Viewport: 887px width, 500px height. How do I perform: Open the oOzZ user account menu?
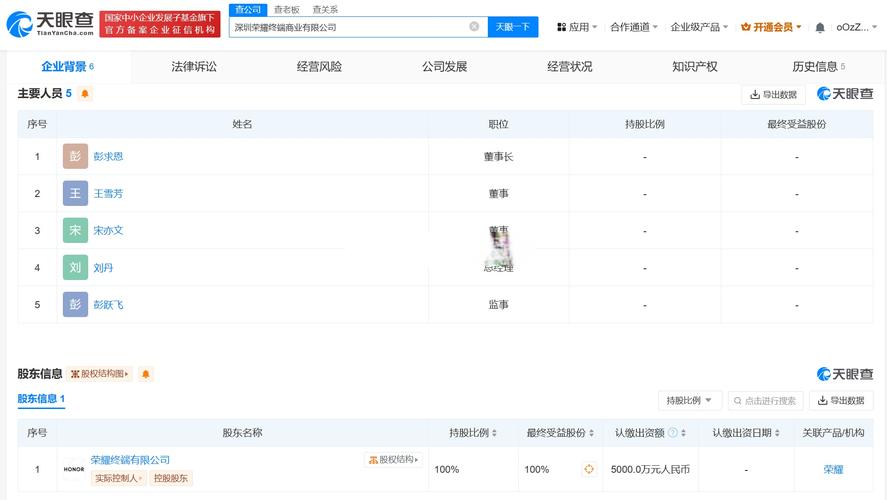coord(856,27)
